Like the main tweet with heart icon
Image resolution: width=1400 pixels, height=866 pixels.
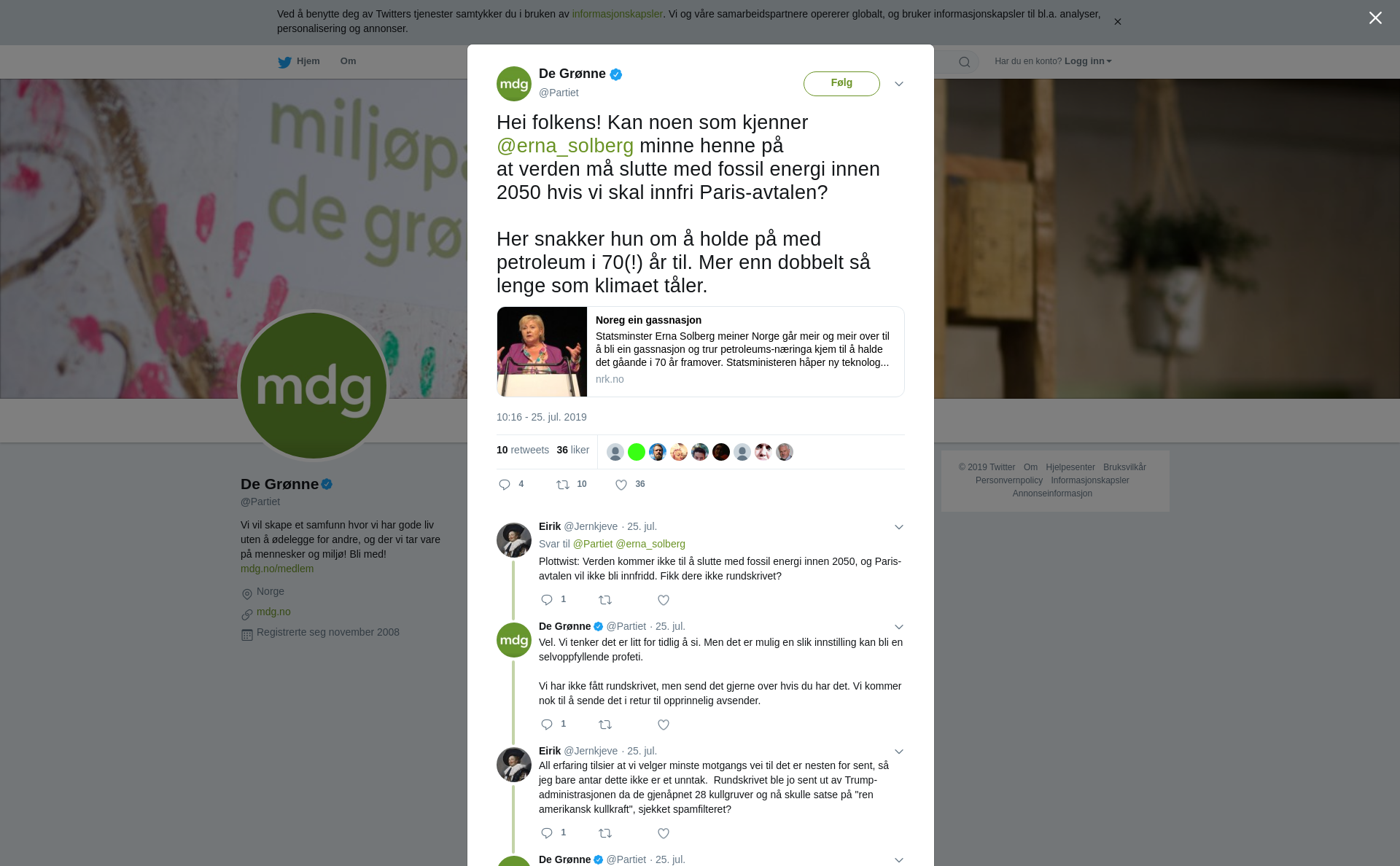coord(621,485)
